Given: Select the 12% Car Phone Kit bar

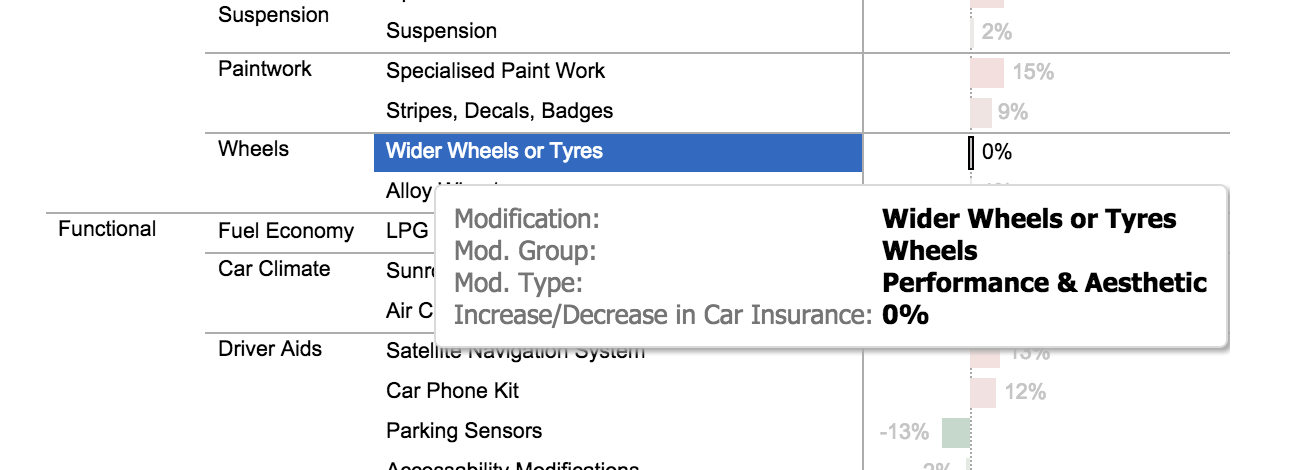Looking at the screenshot, I should (x=983, y=392).
